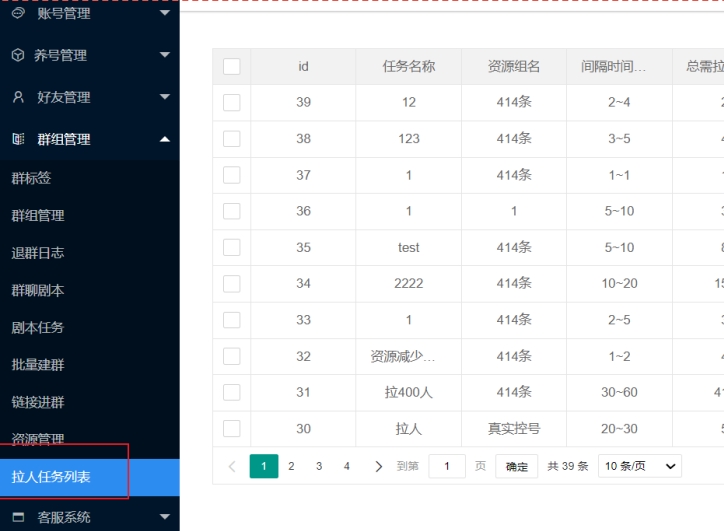Click the 群组管理 sidebar icon

(18, 139)
